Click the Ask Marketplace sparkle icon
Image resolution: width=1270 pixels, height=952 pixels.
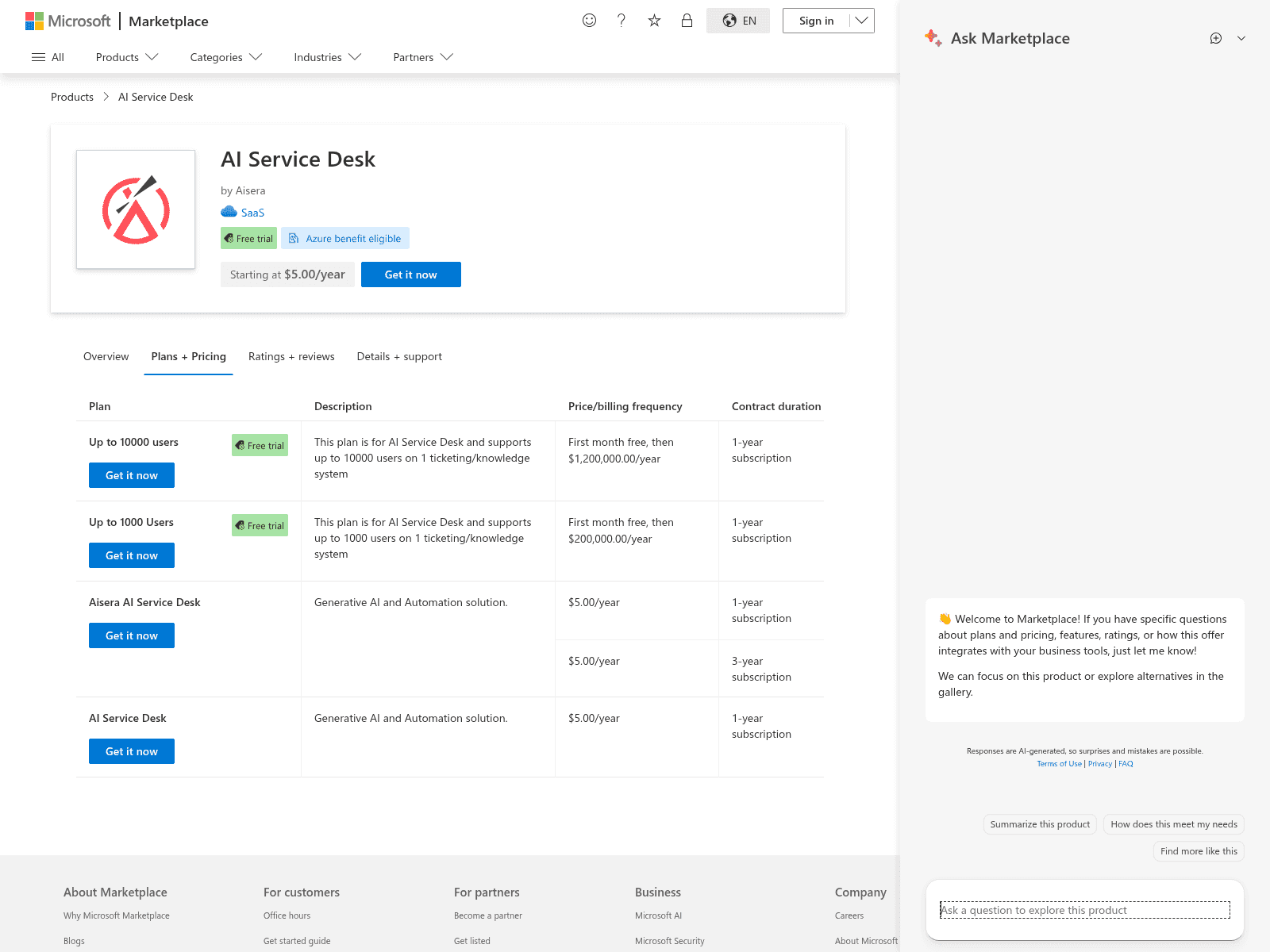933,37
